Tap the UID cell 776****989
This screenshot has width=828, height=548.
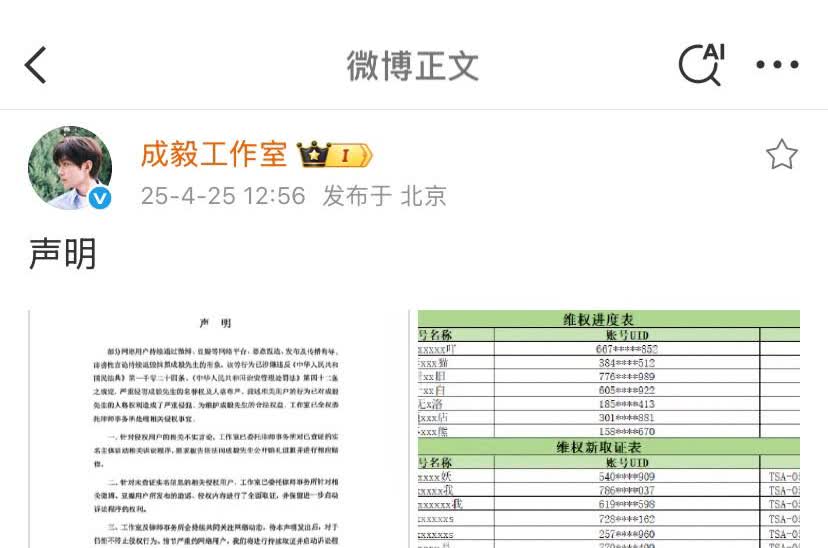627,376
